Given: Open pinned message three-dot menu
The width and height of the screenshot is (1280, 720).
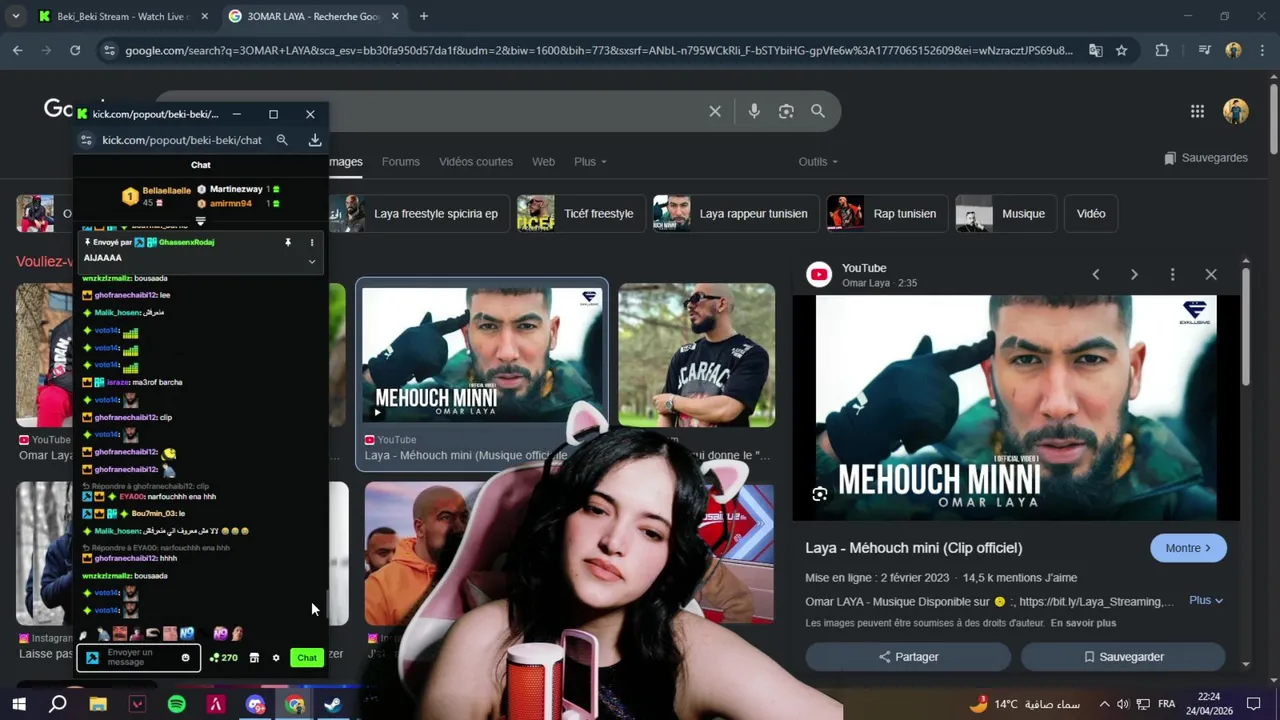Looking at the screenshot, I should click(311, 242).
